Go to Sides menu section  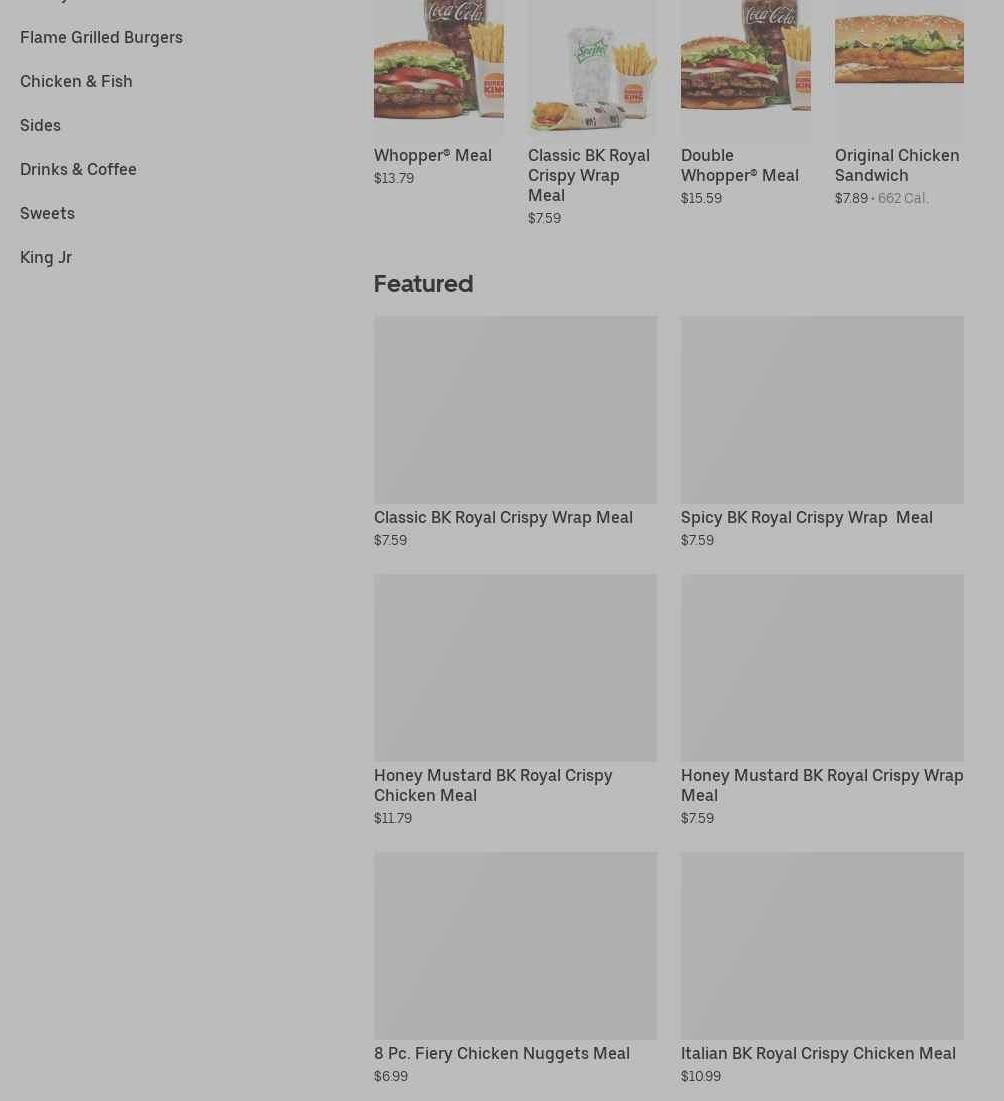pyautogui.click(x=40, y=126)
